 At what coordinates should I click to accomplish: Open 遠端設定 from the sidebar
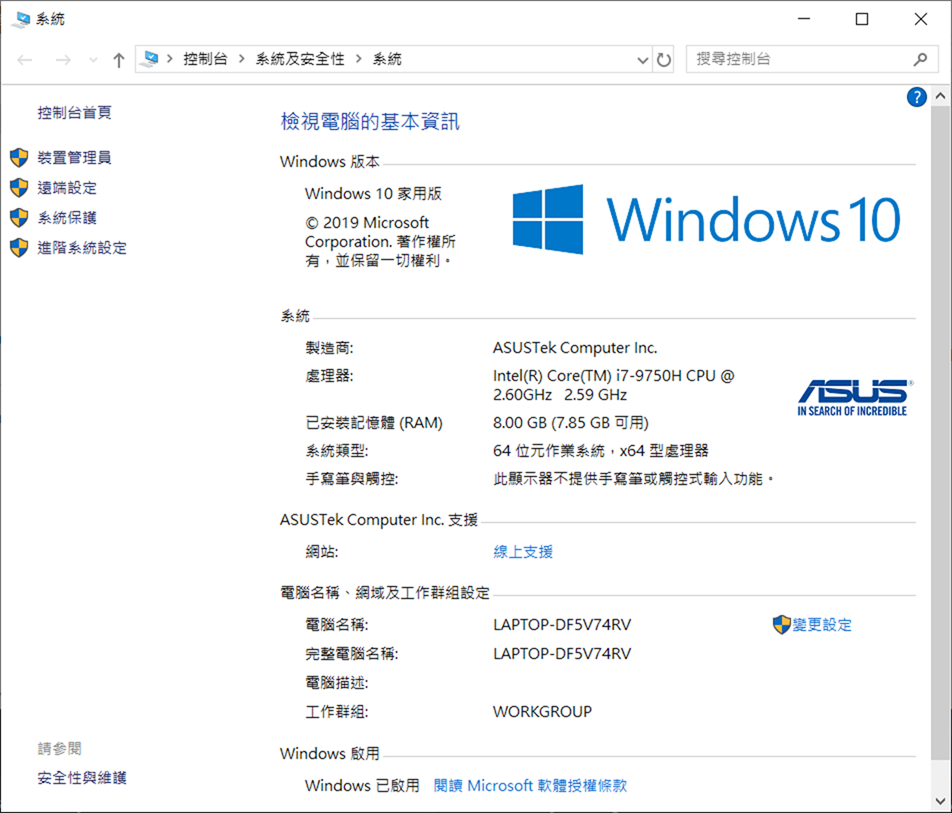68,187
